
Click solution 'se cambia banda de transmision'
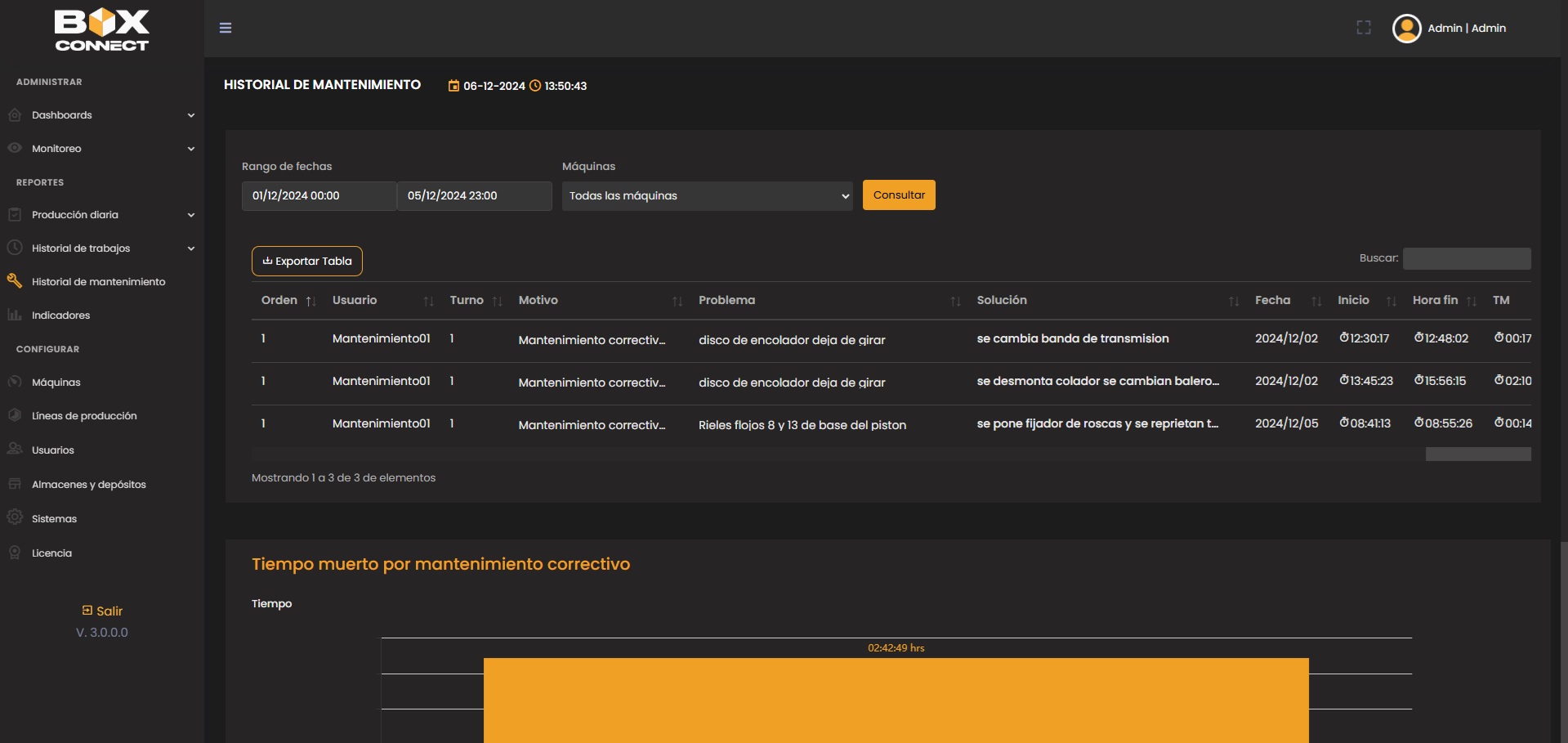coord(1073,338)
